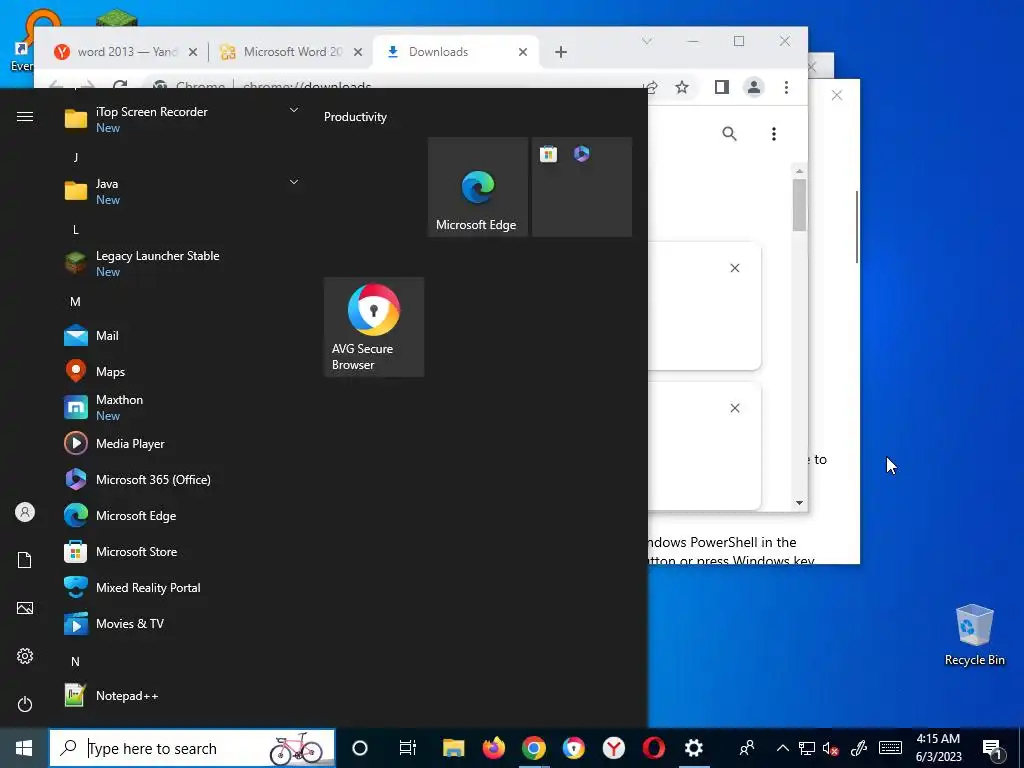Close the word 2013 Yandex tab
Viewport: 1024px width, 768px height.
tap(193, 52)
